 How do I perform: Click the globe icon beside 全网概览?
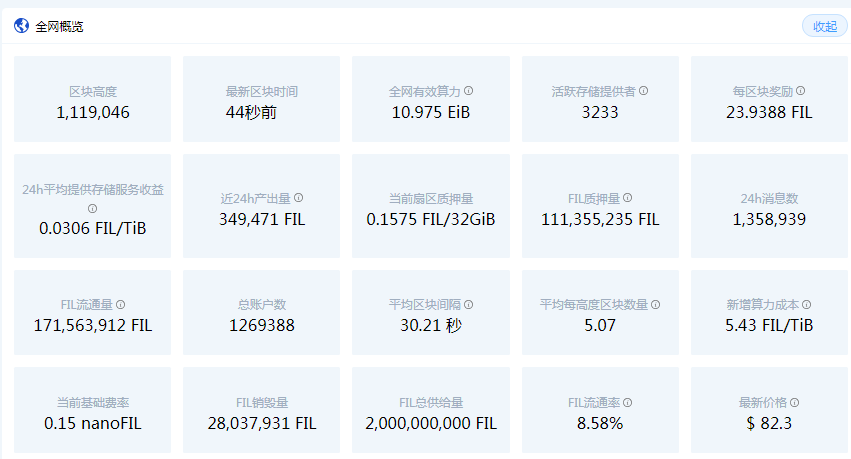(x=21, y=26)
